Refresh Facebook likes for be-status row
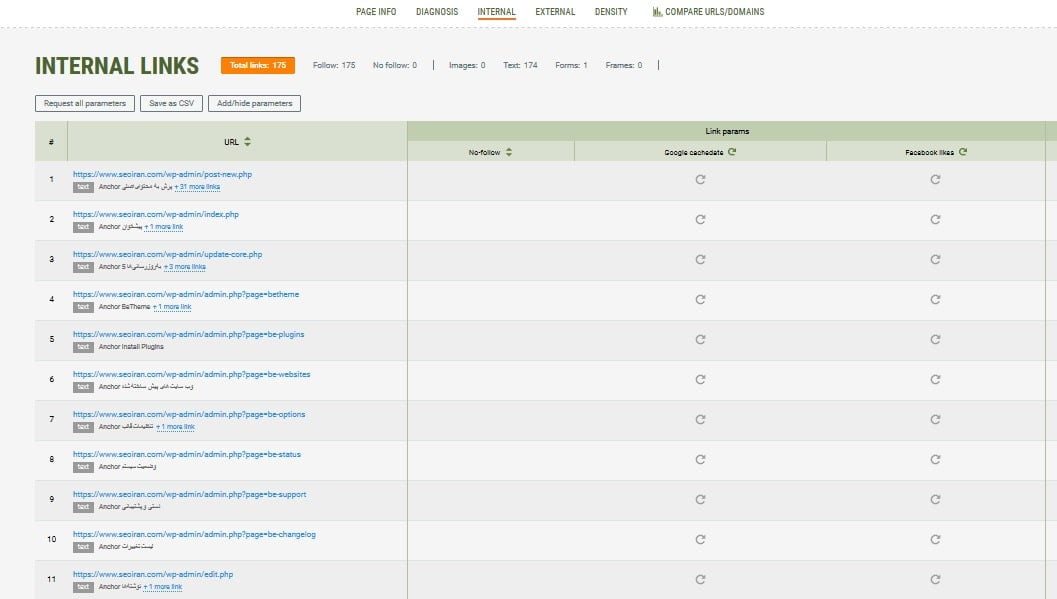 pyautogui.click(x=935, y=459)
